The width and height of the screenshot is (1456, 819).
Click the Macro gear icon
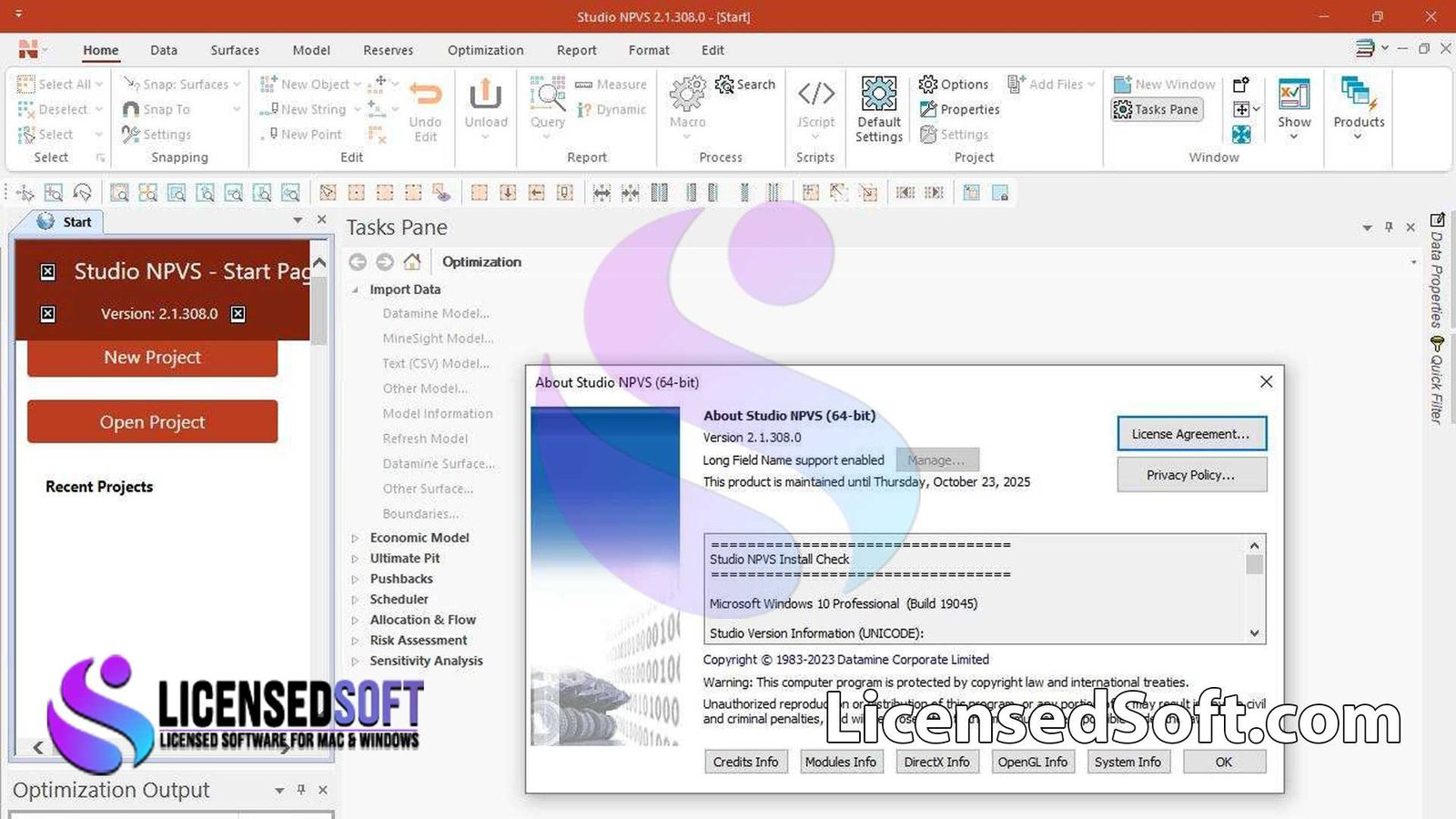coord(687,94)
